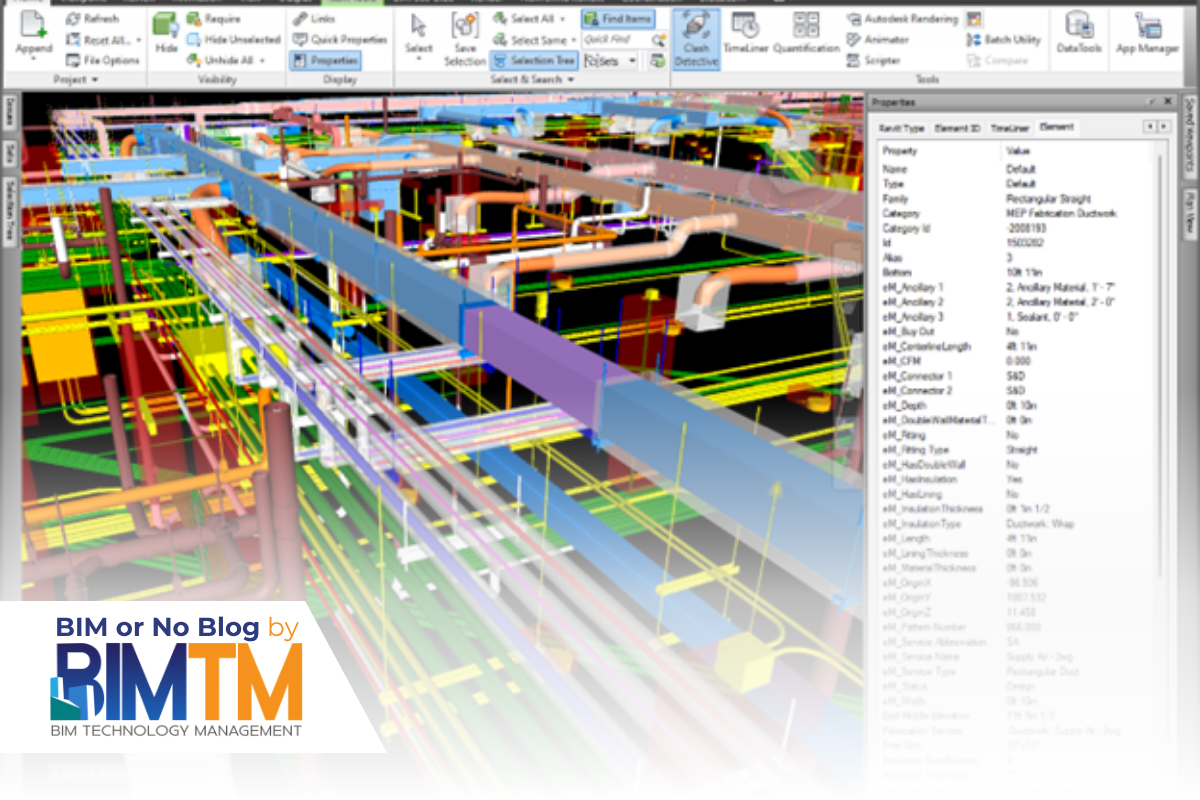Switch to the TimeLiner properties tab
Viewport: 1200px width, 800px height.
click(1009, 128)
